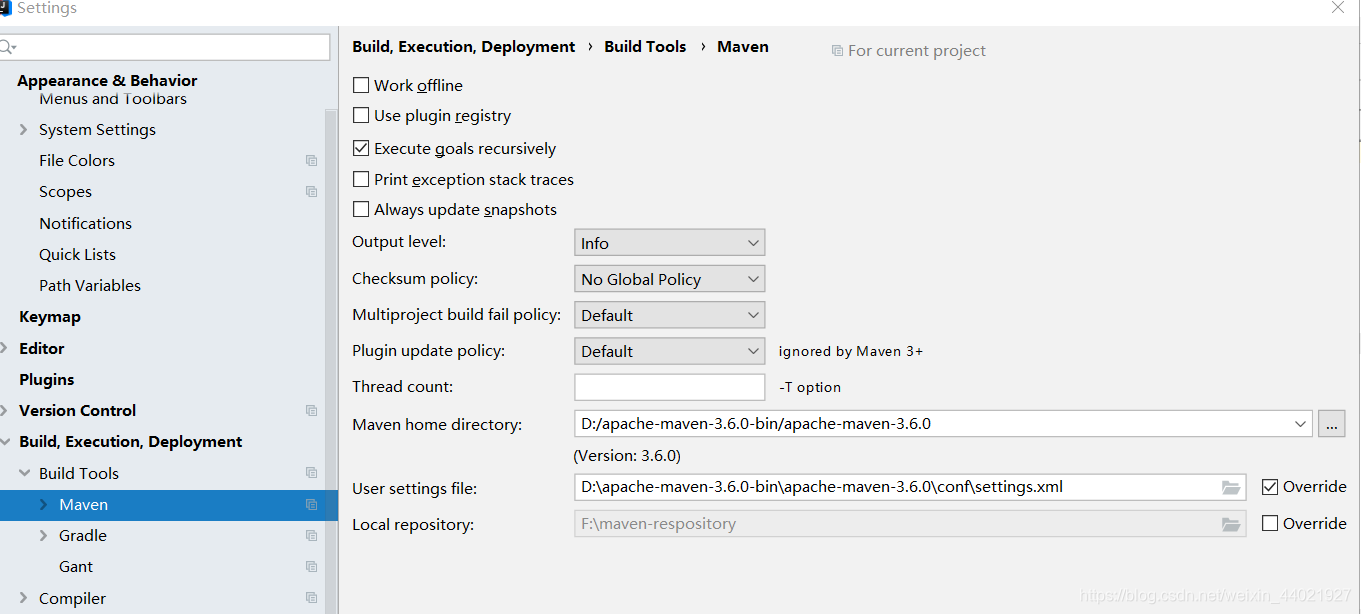This screenshot has width=1361, height=614.
Task: Open the Output level dropdown
Action: pos(669,243)
